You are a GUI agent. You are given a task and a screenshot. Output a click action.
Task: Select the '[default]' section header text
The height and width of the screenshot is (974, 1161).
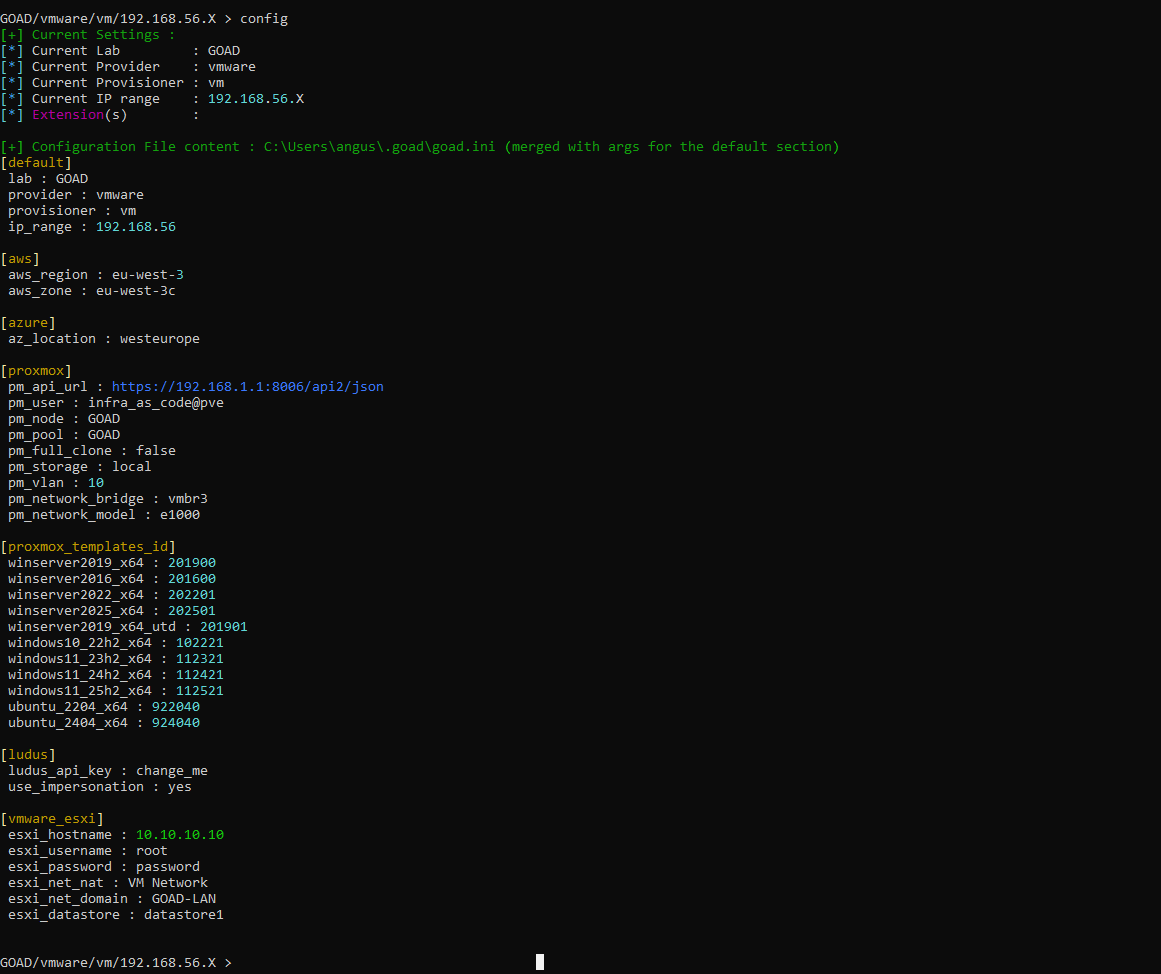36,163
